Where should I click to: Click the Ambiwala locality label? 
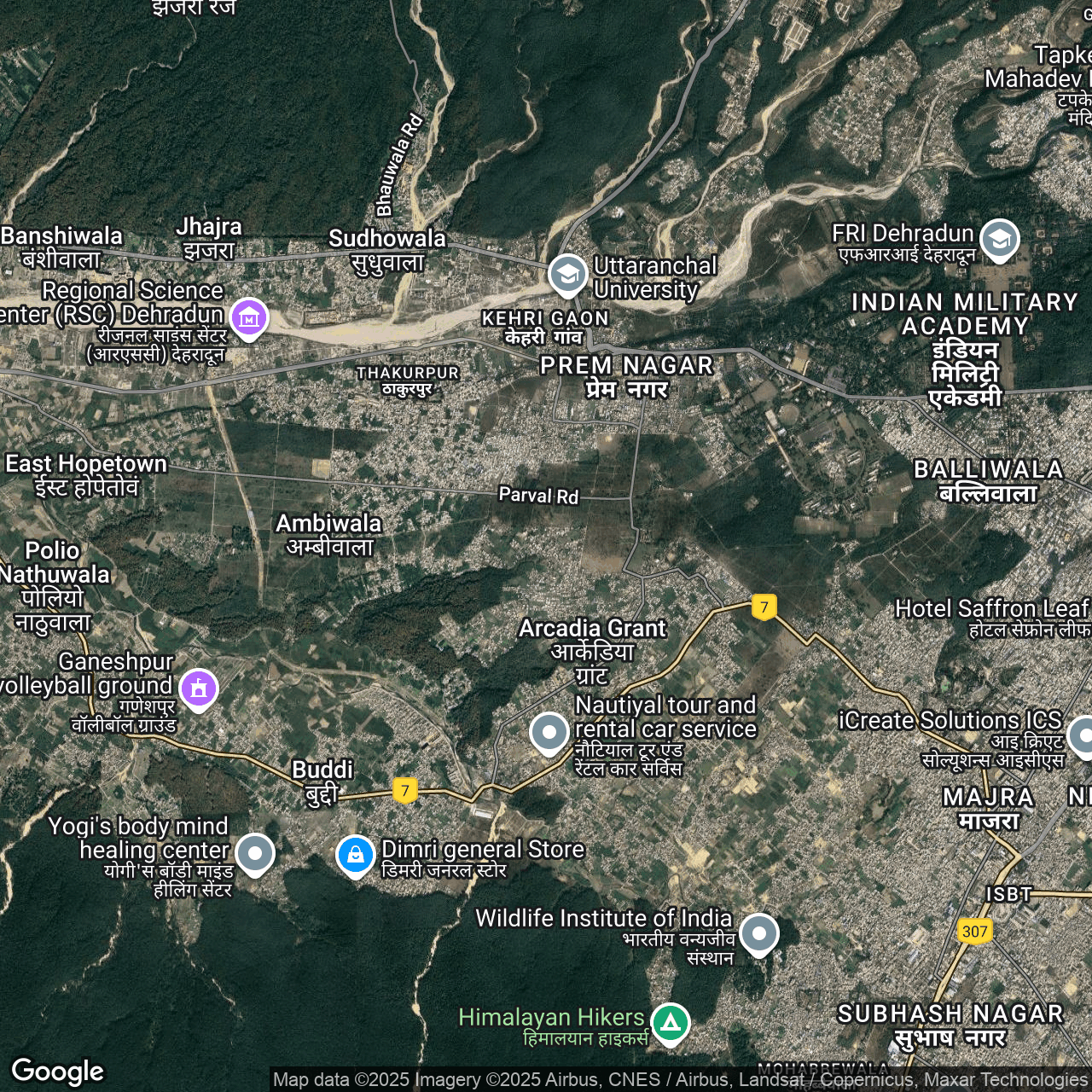[x=328, y=534]
